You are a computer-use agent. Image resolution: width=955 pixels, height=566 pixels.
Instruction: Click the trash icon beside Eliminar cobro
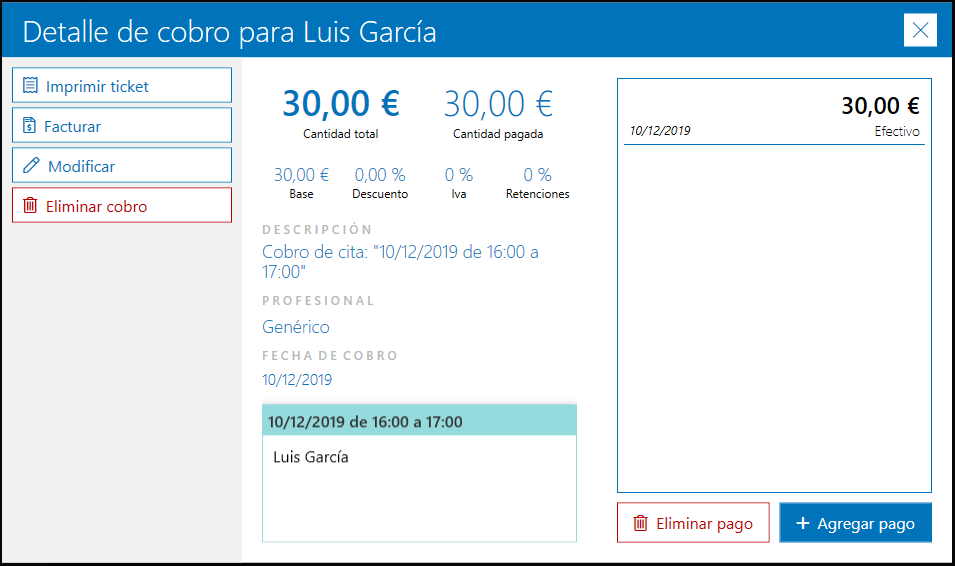point(30,206)
